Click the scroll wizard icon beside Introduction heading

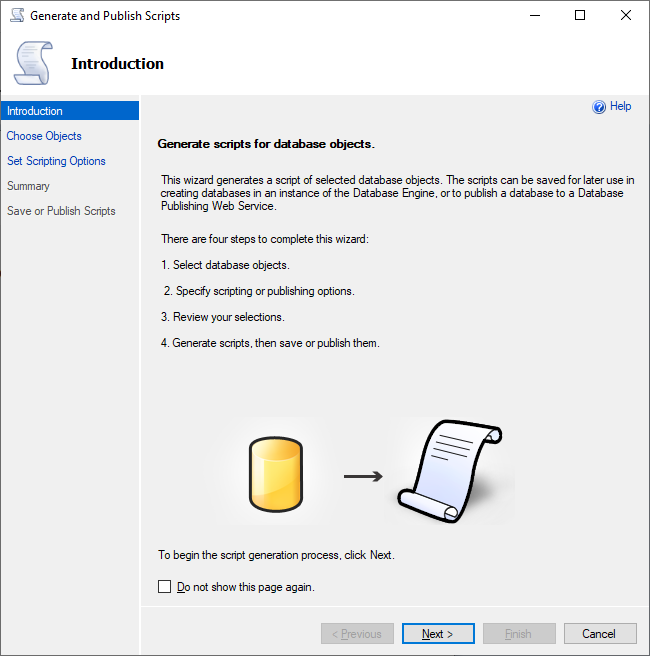tap(32, 64)
